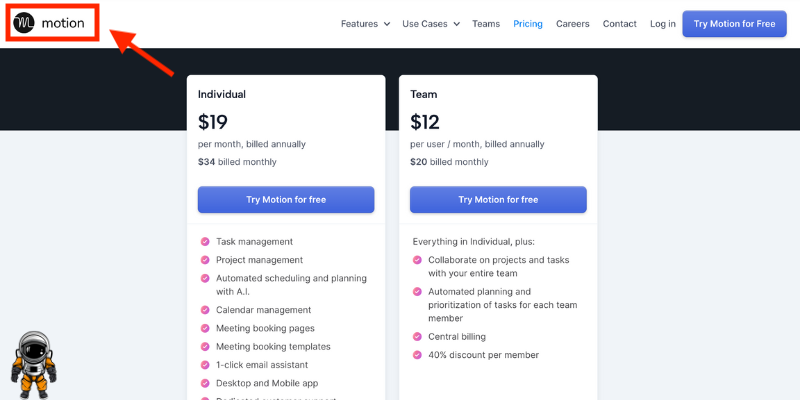Click the Meeting booking pages checkmark icon
The image size is (800, 400).
pos(205,328)
